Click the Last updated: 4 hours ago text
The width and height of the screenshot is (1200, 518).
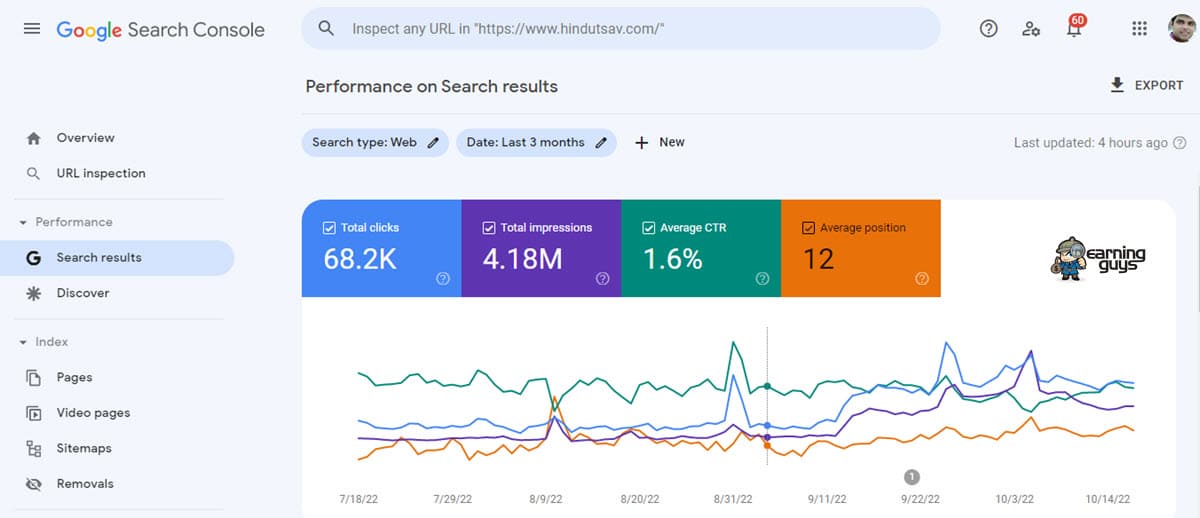click(1091, 143)
